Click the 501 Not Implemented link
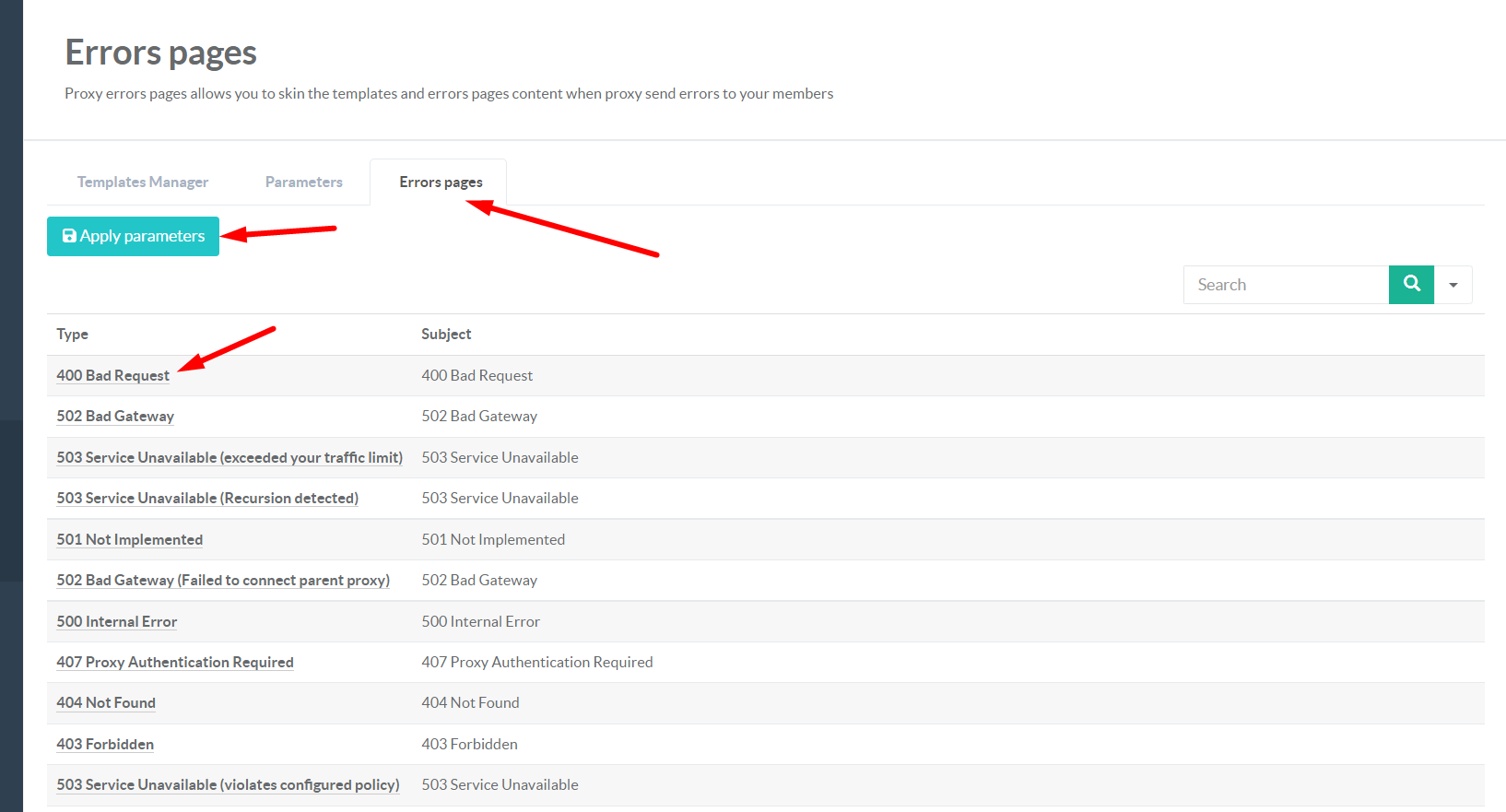Viewport: 1506px width, 812px height. pyautogui.click(x=130, y=540)
